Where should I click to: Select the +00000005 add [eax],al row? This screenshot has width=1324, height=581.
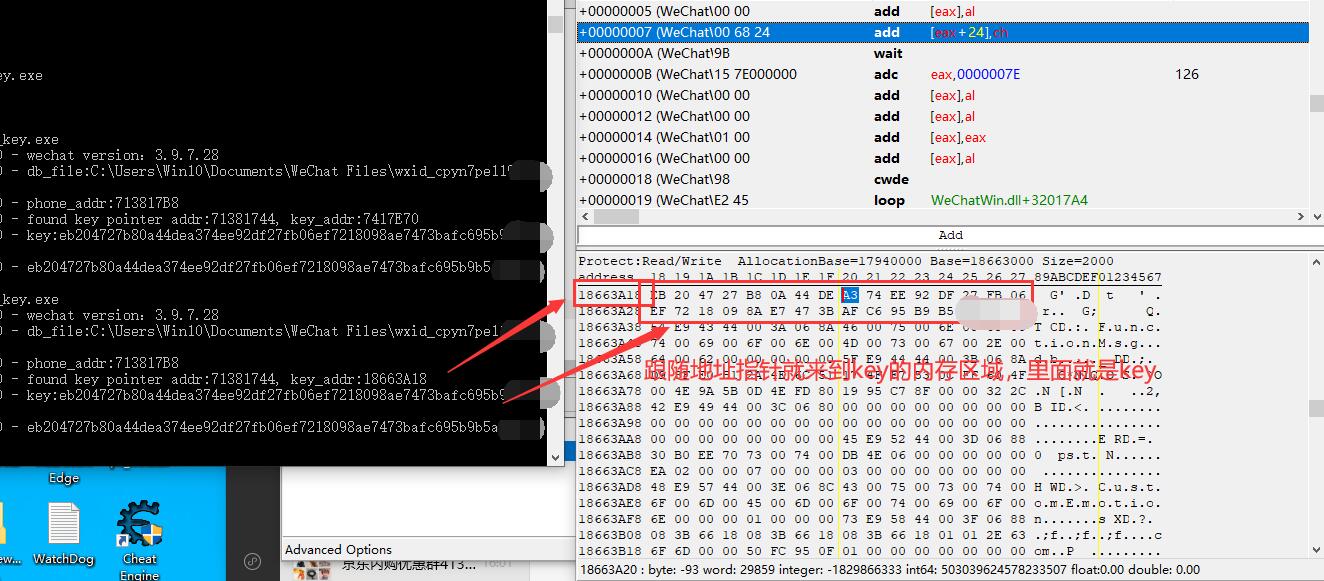point(943,11)
